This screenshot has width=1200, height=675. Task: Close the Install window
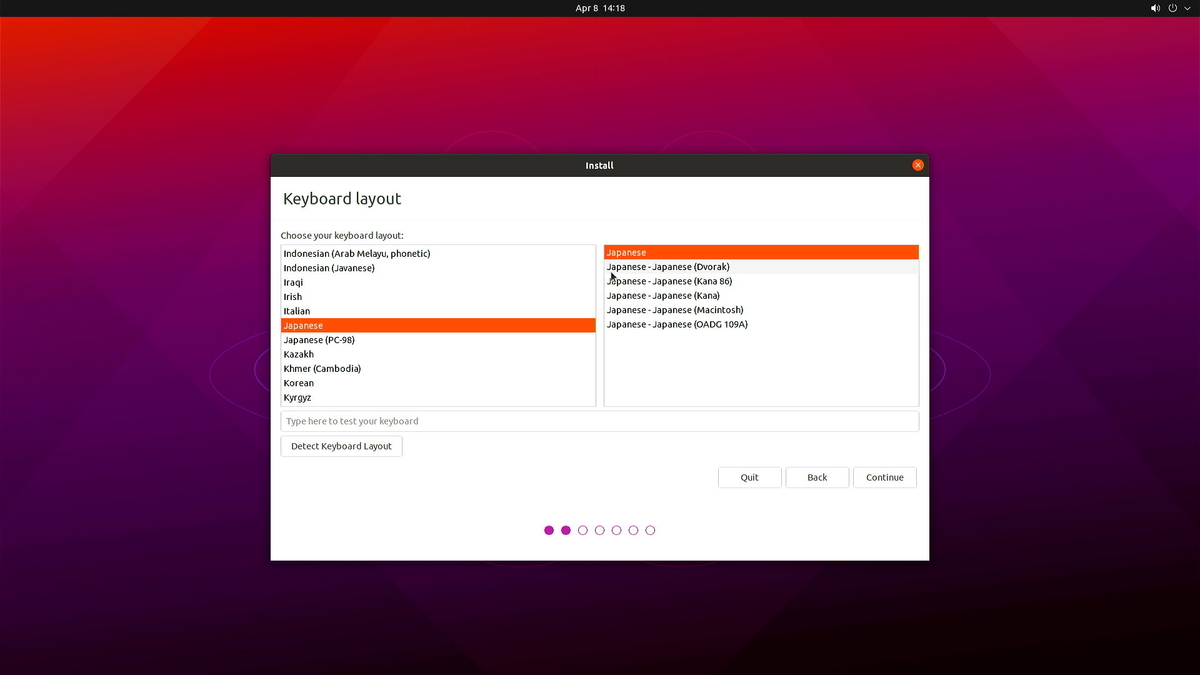918,165
